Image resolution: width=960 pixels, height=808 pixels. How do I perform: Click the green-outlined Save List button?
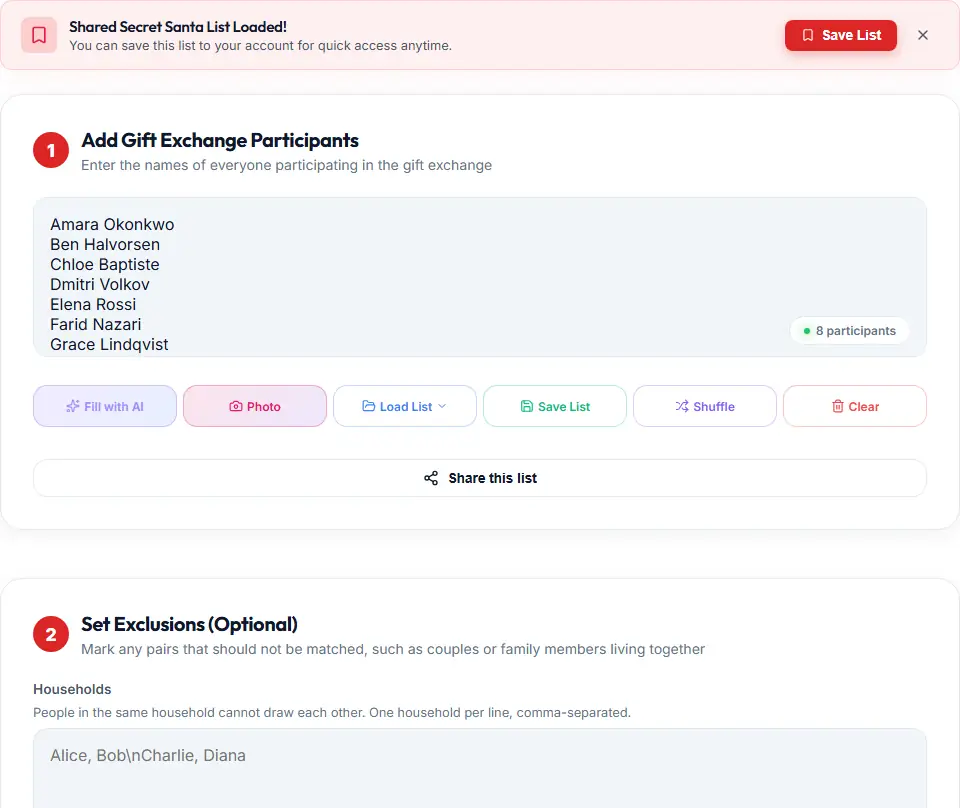[x=555, y=406]
